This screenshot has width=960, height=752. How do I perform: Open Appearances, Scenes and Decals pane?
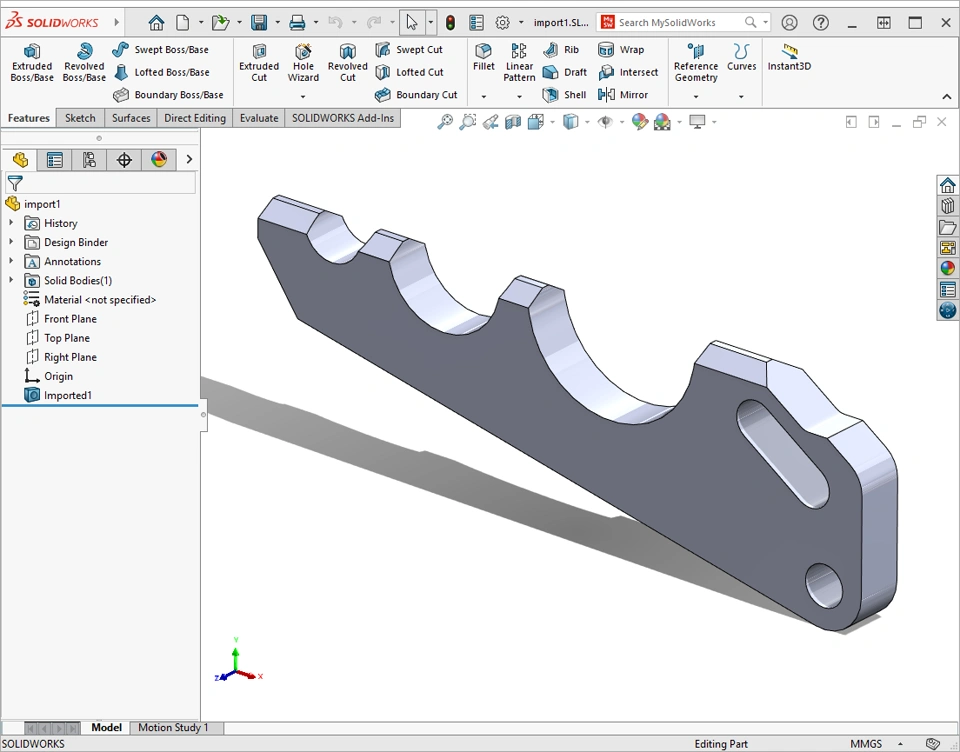tap(947, 268)
